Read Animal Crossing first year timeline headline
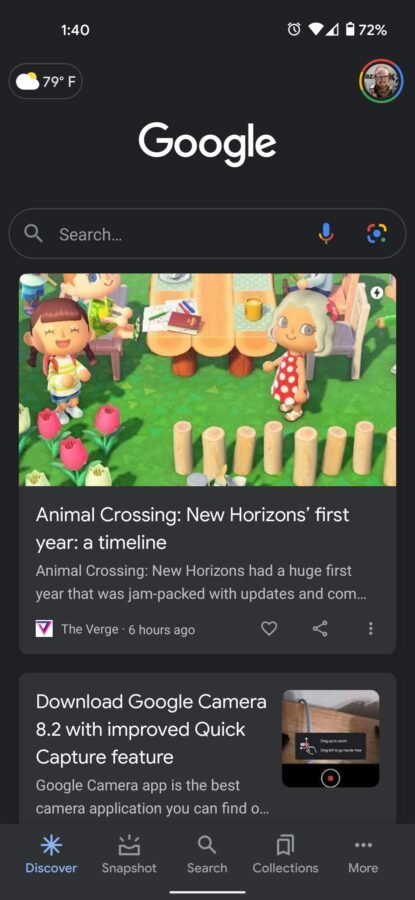The width and height of the screenshot is (415, 900). [192, 528]
